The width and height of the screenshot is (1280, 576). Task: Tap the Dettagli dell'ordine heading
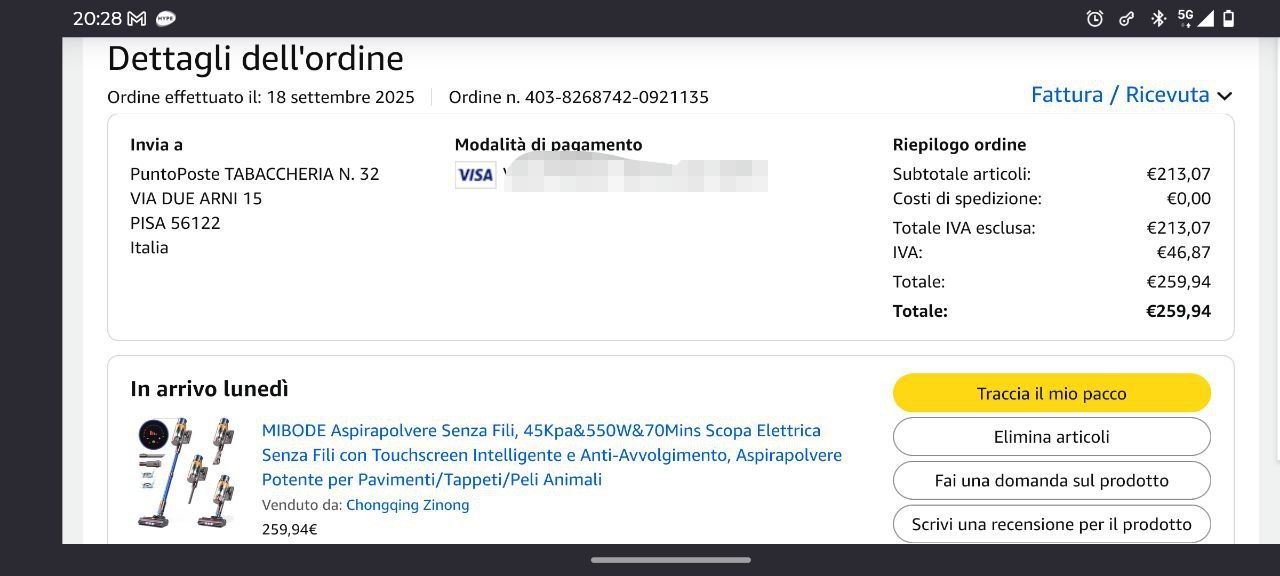(255, 58)
